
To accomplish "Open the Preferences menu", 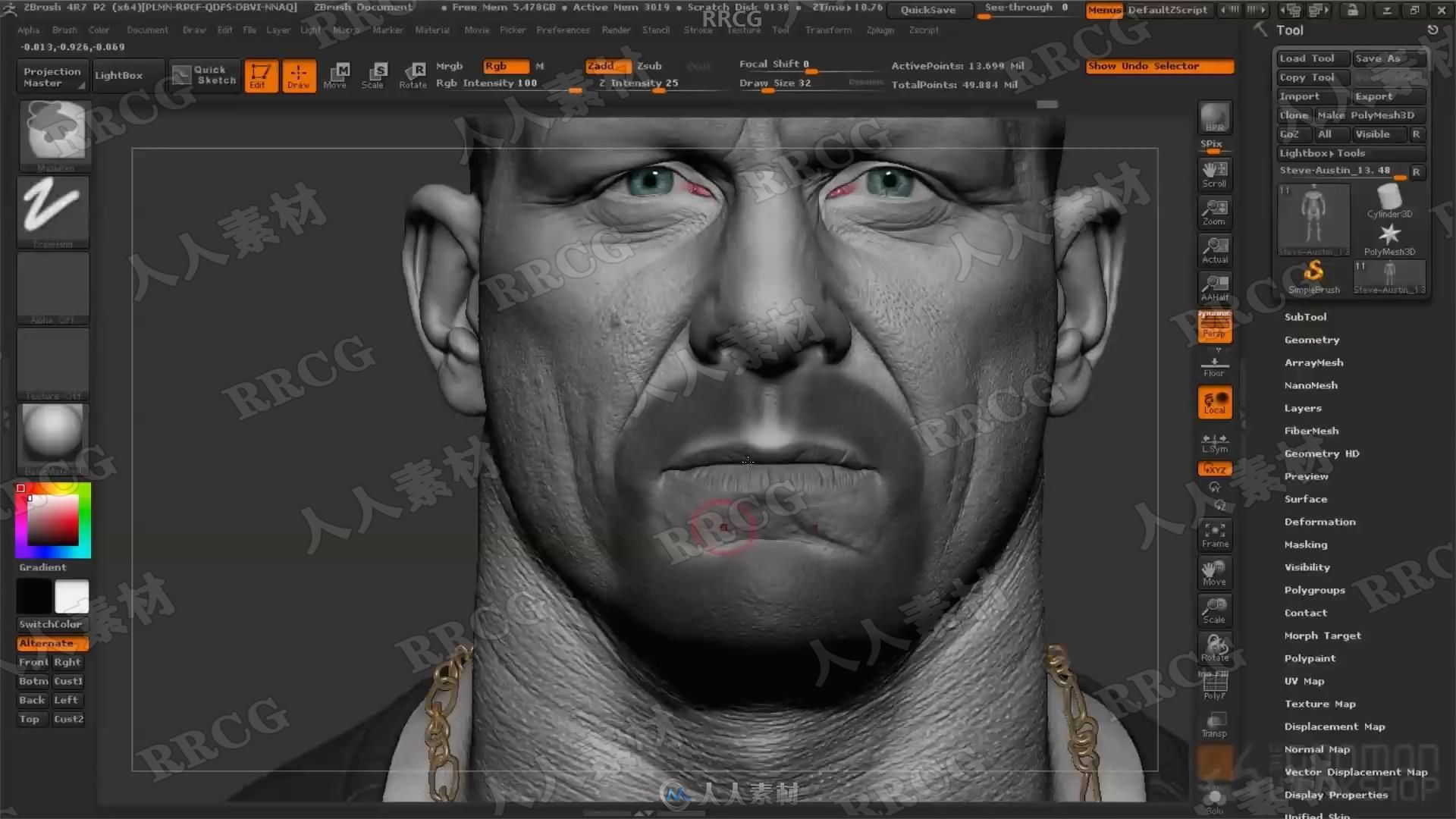I will coord(563,29).
